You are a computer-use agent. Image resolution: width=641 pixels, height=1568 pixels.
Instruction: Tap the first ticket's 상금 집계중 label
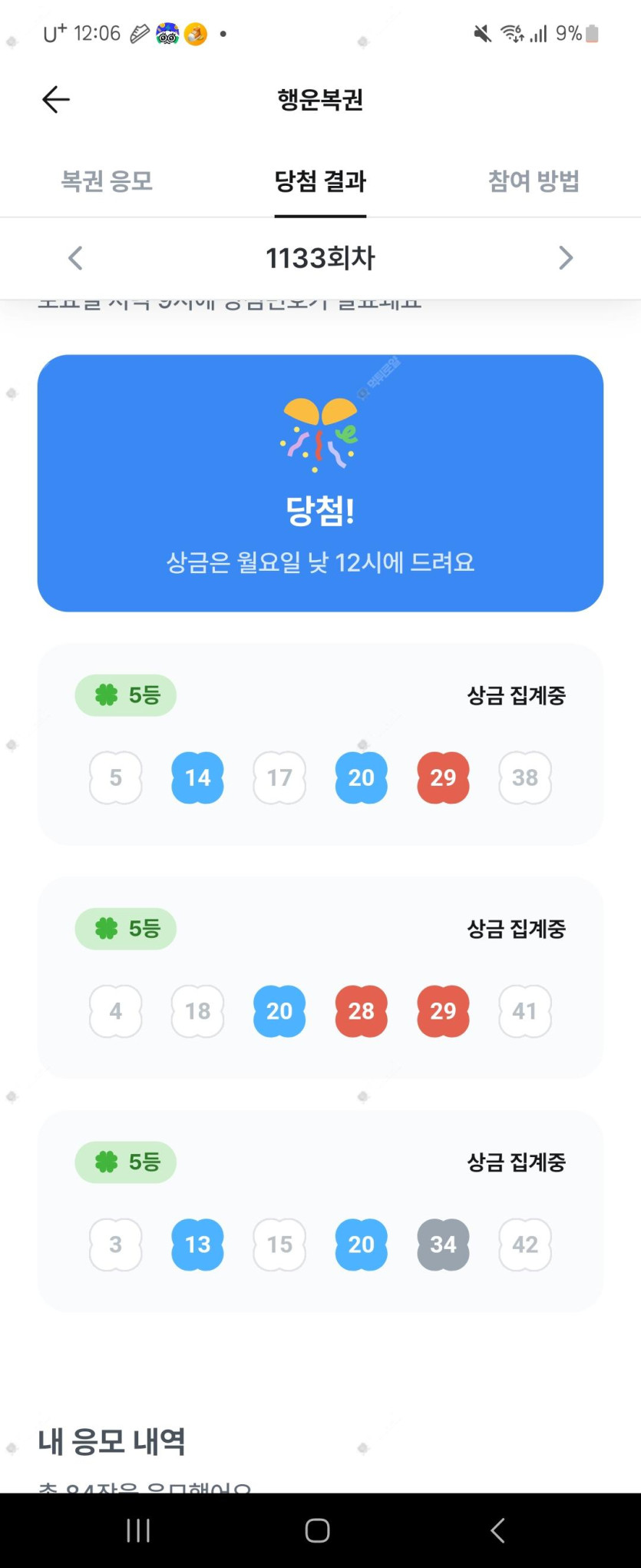(x=517, y=695)
